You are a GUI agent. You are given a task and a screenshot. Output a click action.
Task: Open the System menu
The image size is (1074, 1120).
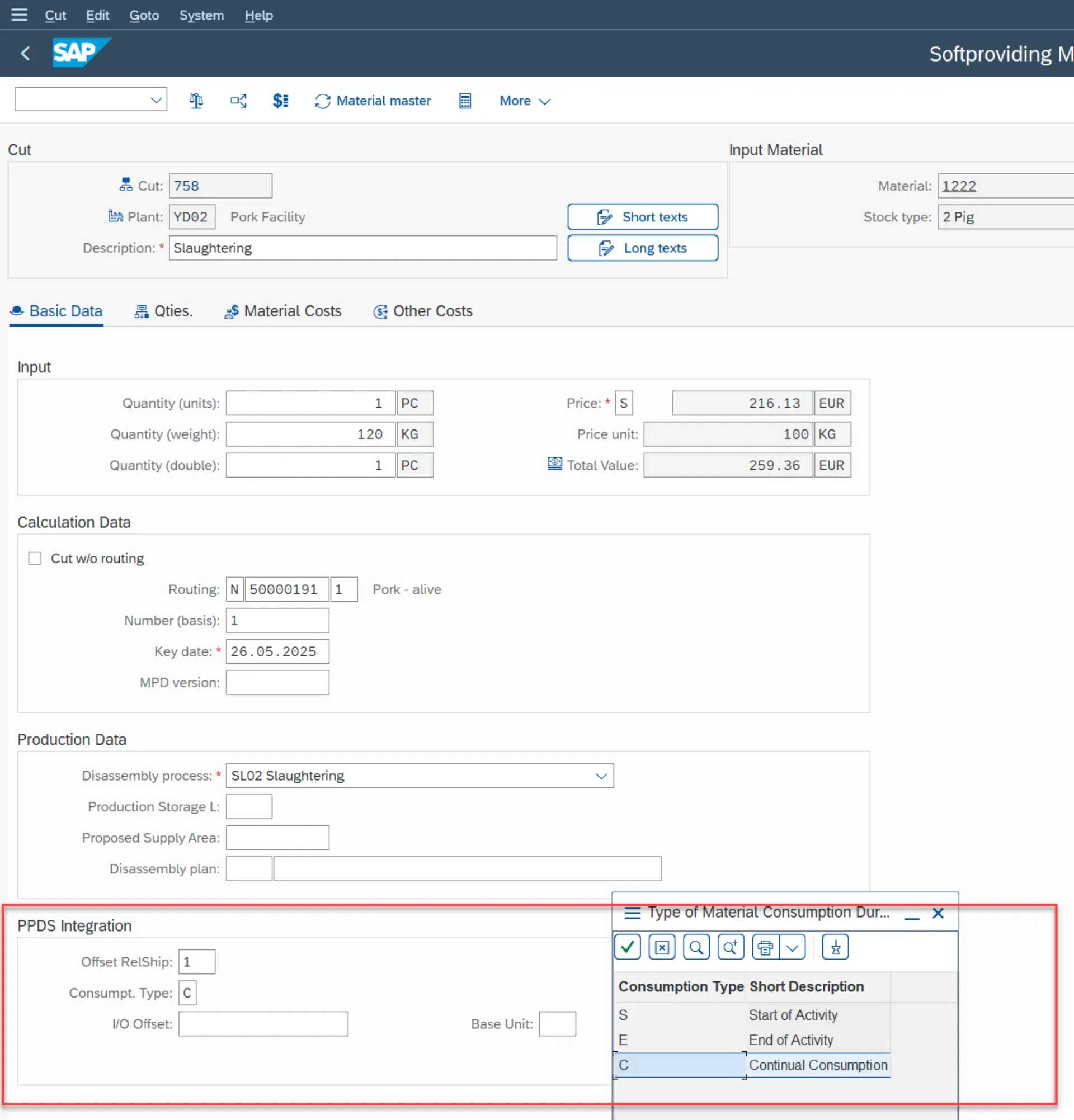201,16
